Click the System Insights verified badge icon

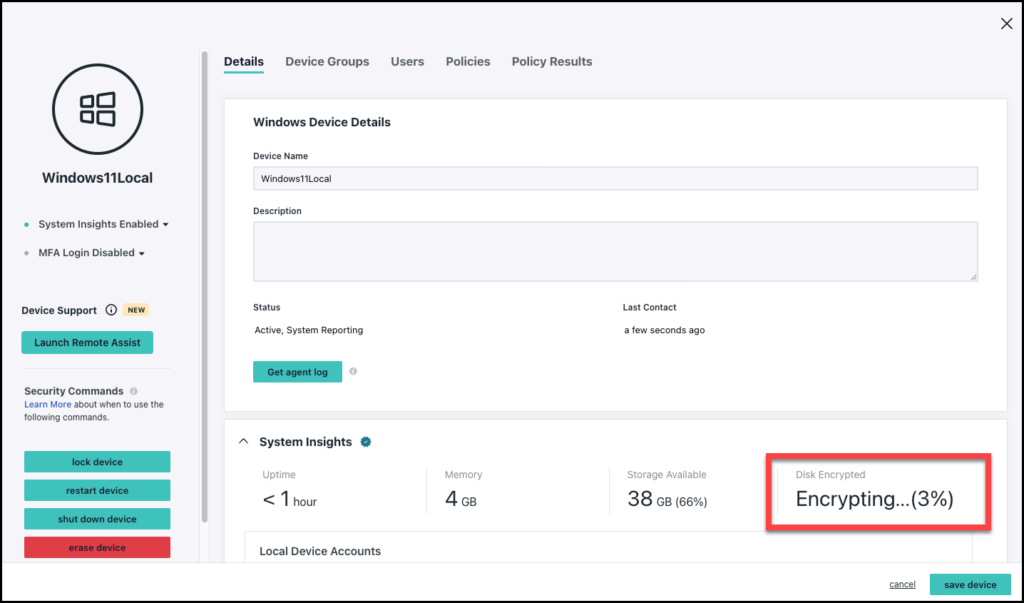click(x=366, y=442)
